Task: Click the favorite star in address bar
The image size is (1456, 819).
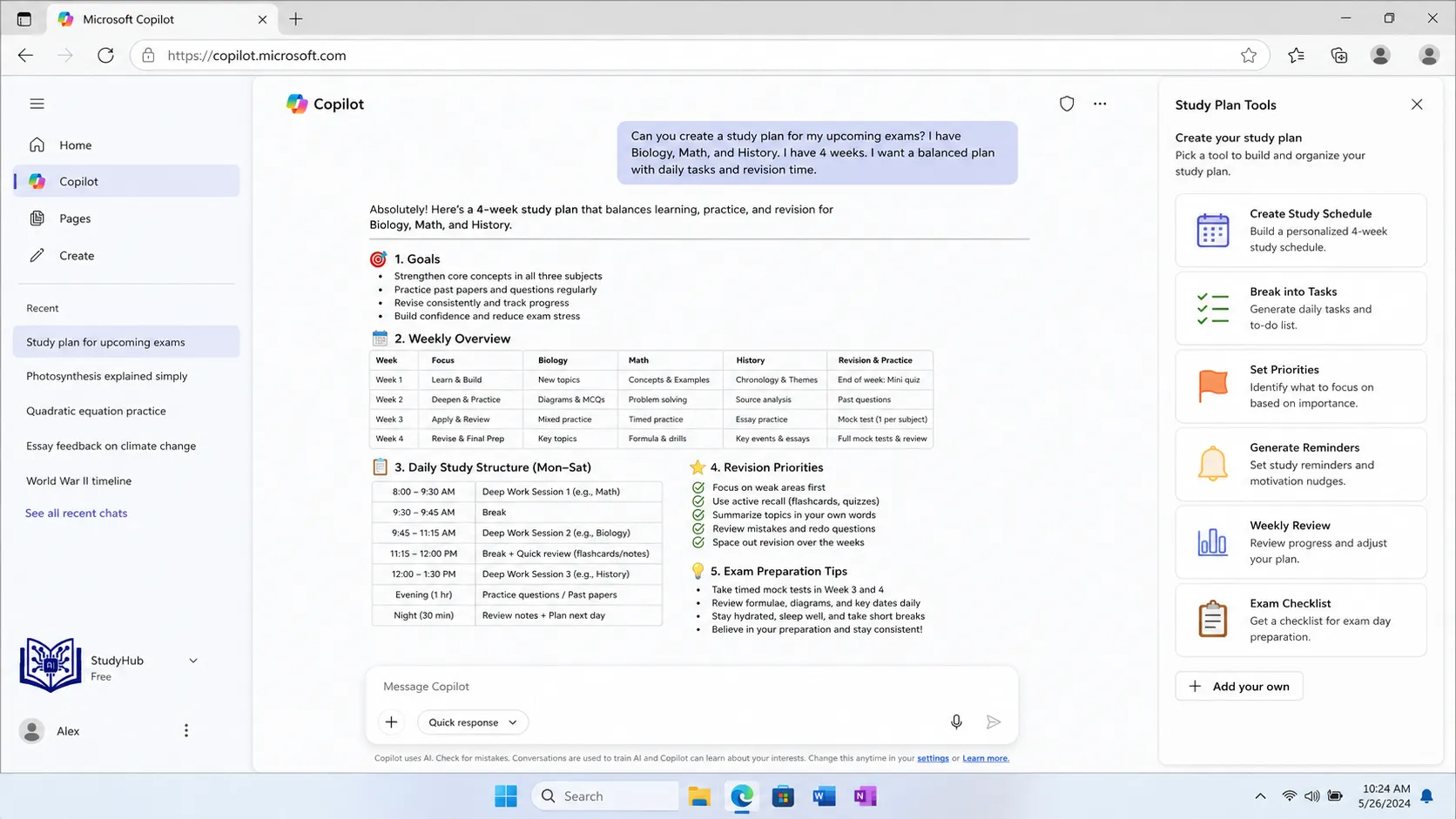Action: coord(1249,55)
